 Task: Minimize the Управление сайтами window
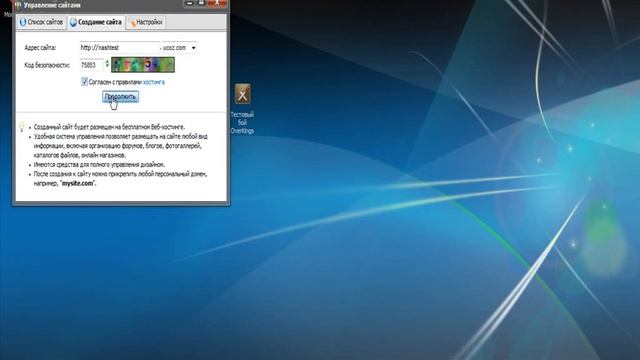tap(189, 3)
